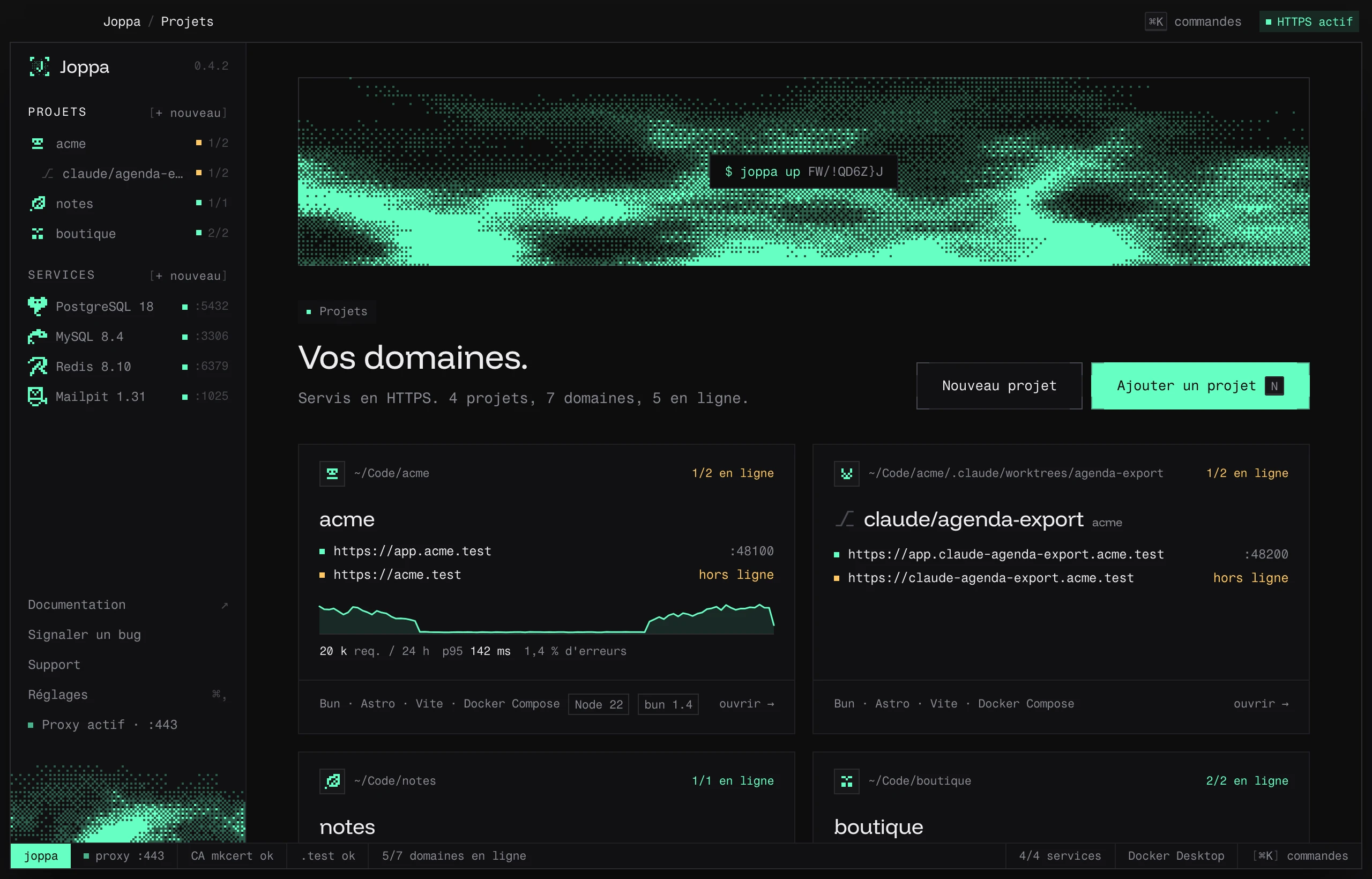Screen dimensions: 1372x879
Task: Click the Nouveau projet button
Action: [x=1000, y=386]
